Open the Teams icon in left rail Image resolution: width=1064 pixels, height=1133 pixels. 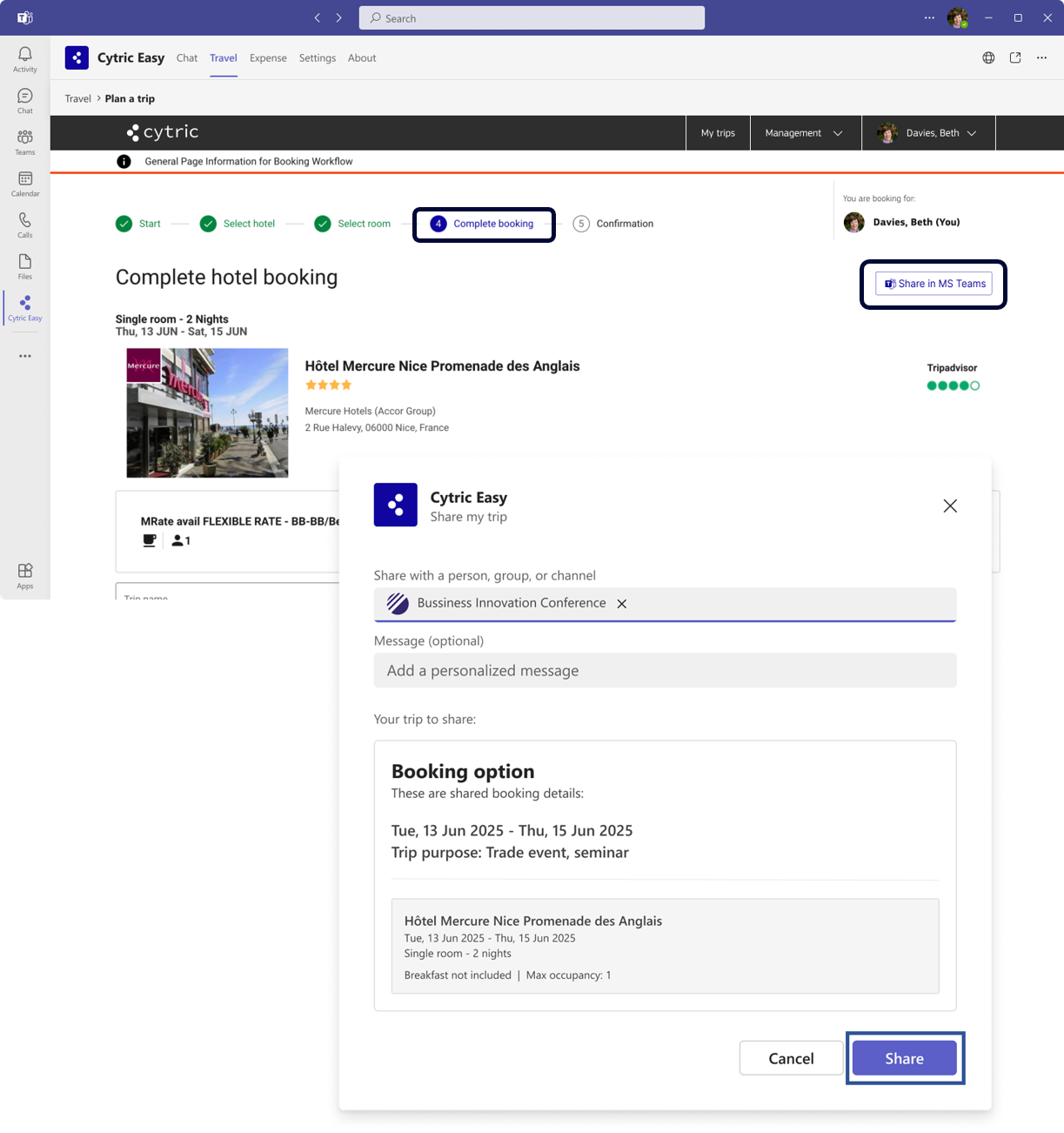pyautogui.click(x=25, y=142)
